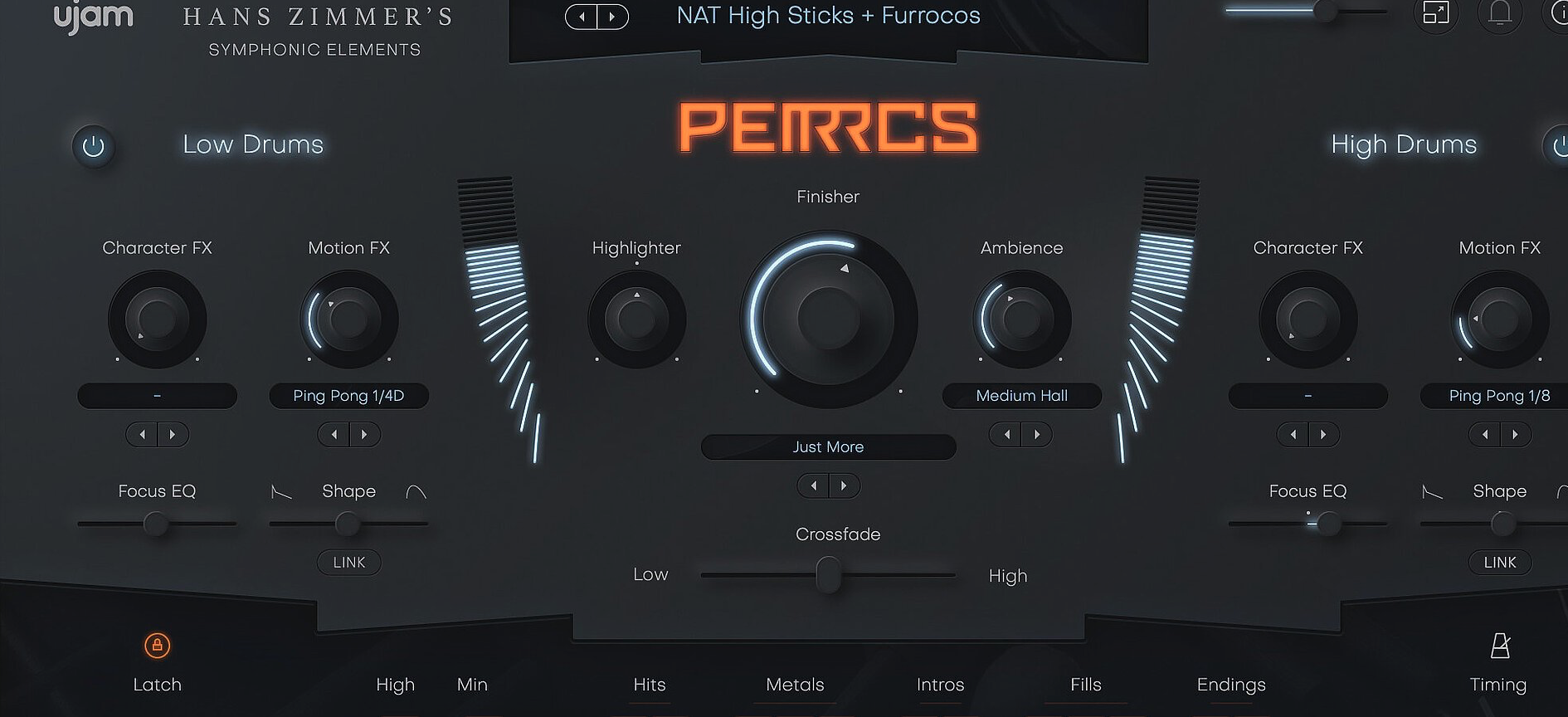Load the next preset with right arrow
This screenshot has width=1568, height=717.
click(x=612, y=16)
